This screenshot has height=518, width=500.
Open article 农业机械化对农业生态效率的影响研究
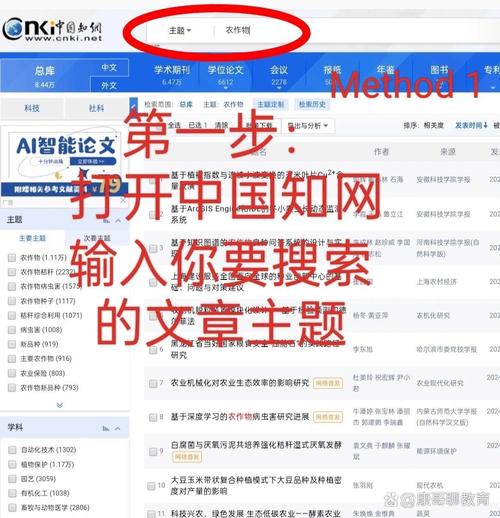click(x=240, y=383)
